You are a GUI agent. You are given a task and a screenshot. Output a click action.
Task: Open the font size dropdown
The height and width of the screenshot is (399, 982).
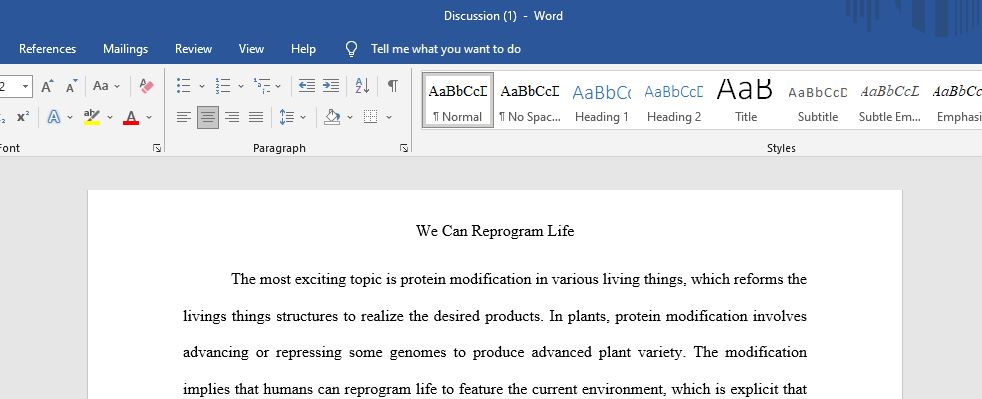point(26,86)
